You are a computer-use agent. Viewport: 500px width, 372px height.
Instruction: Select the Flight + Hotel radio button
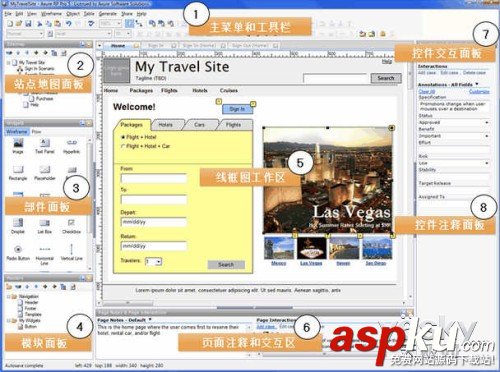pyautogui.click(x=123, y=137)
